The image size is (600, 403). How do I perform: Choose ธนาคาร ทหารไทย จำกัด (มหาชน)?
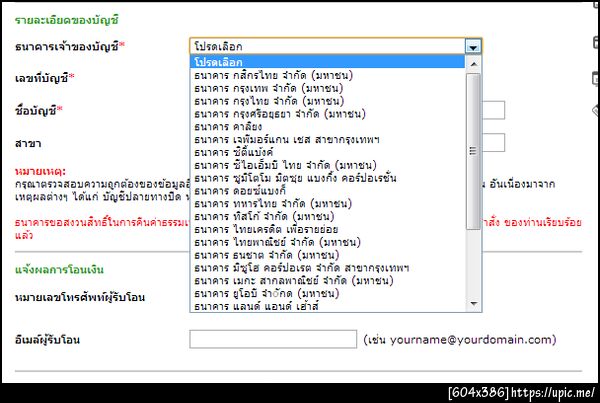click(x=328, y=204)
